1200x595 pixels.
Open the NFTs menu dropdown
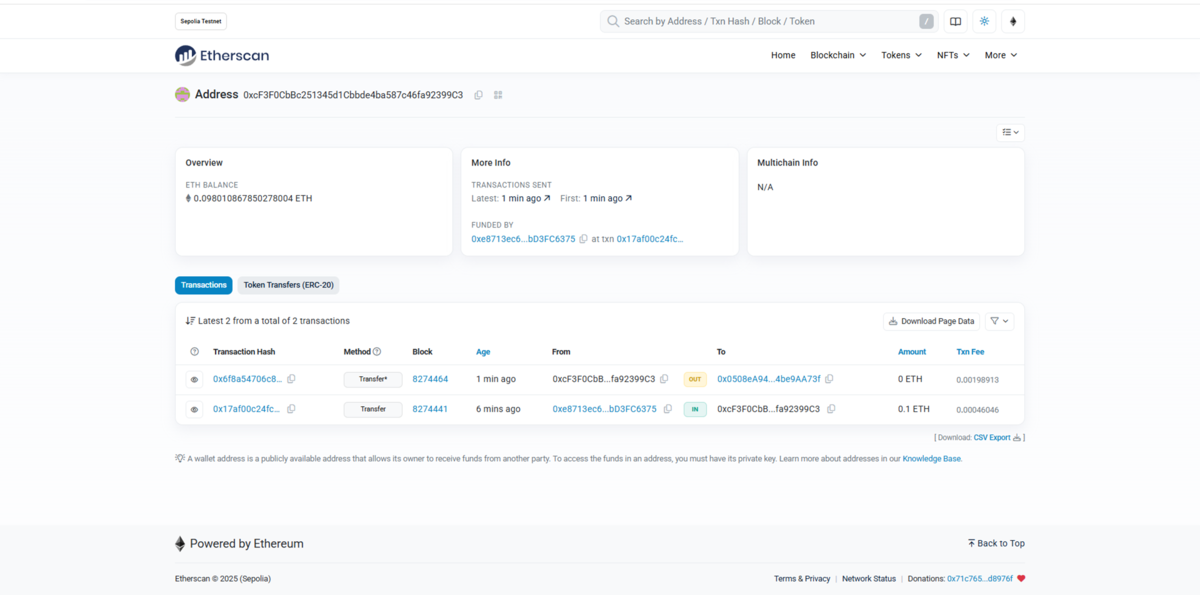tap(953, 55)
